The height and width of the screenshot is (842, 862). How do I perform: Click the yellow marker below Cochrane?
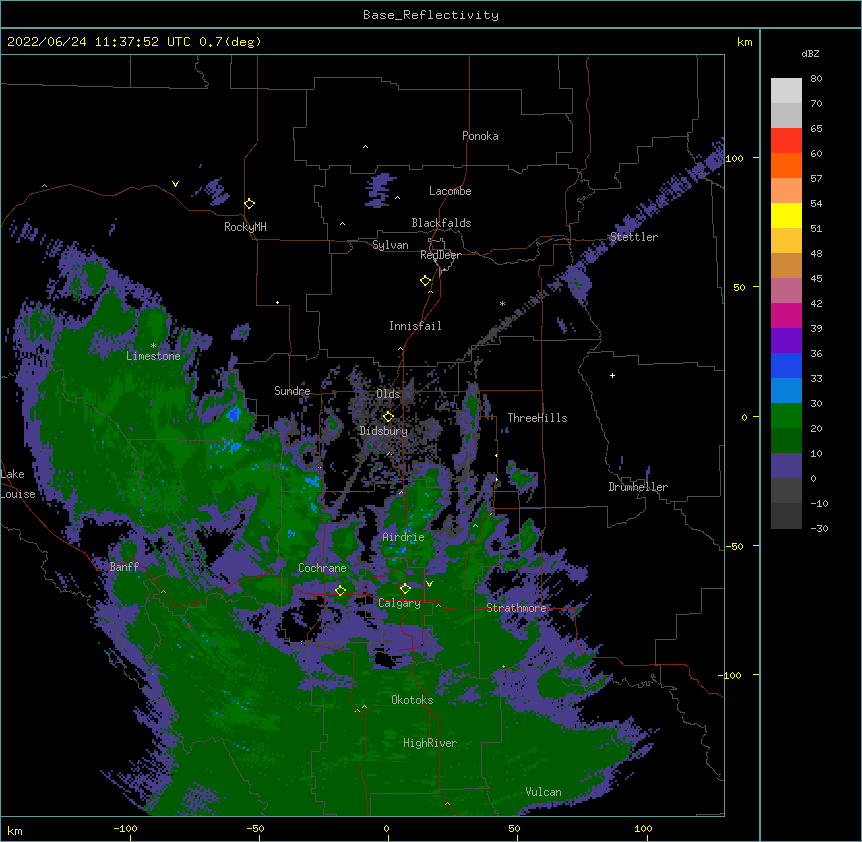(x=341, y=591)
